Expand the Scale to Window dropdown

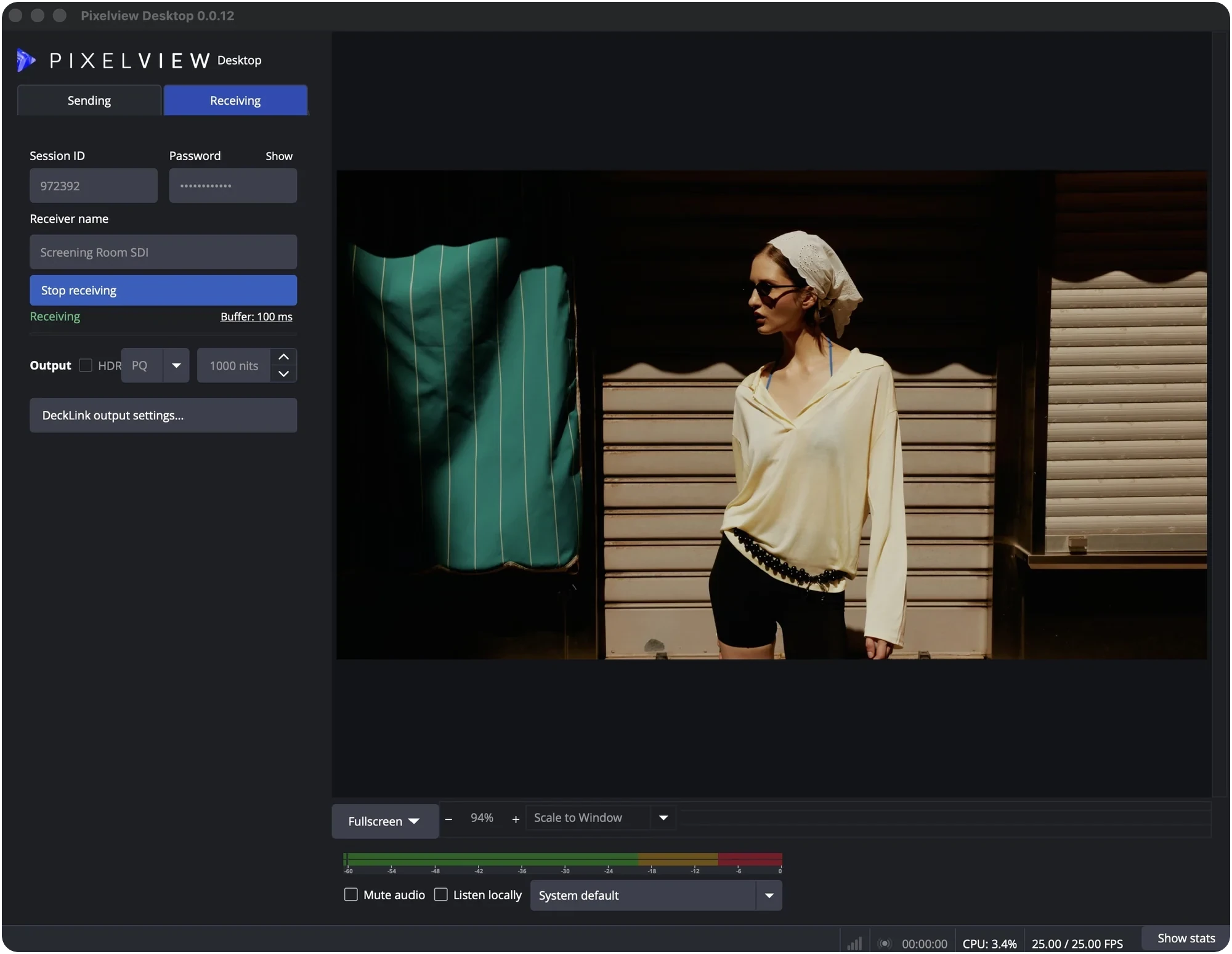pos(663,819)
